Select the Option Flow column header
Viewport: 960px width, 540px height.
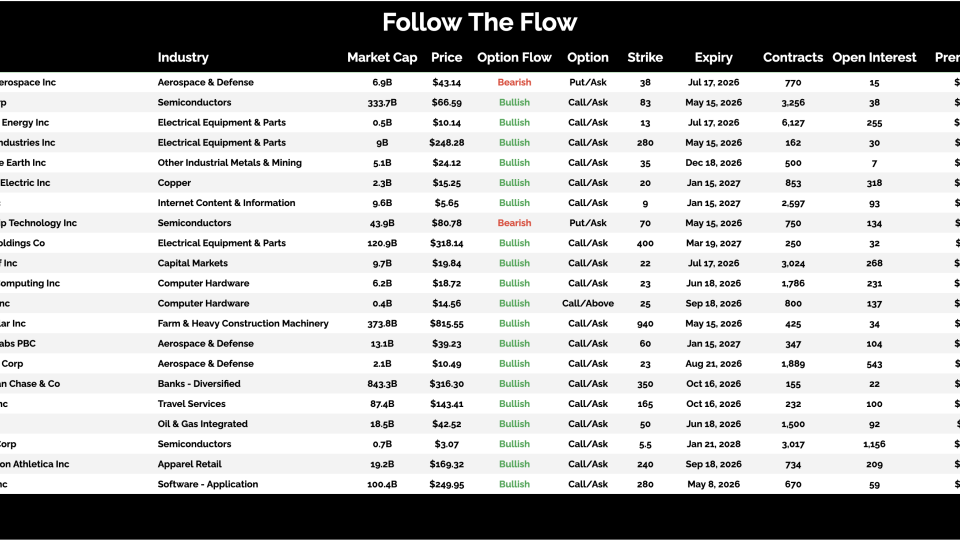tap(514, 57)
